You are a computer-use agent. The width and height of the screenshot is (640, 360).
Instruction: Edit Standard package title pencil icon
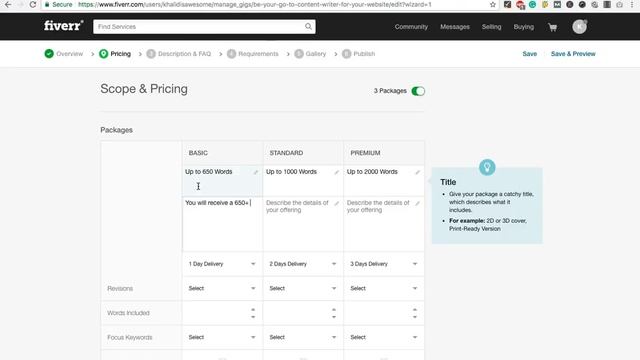[x=337, y=172]
